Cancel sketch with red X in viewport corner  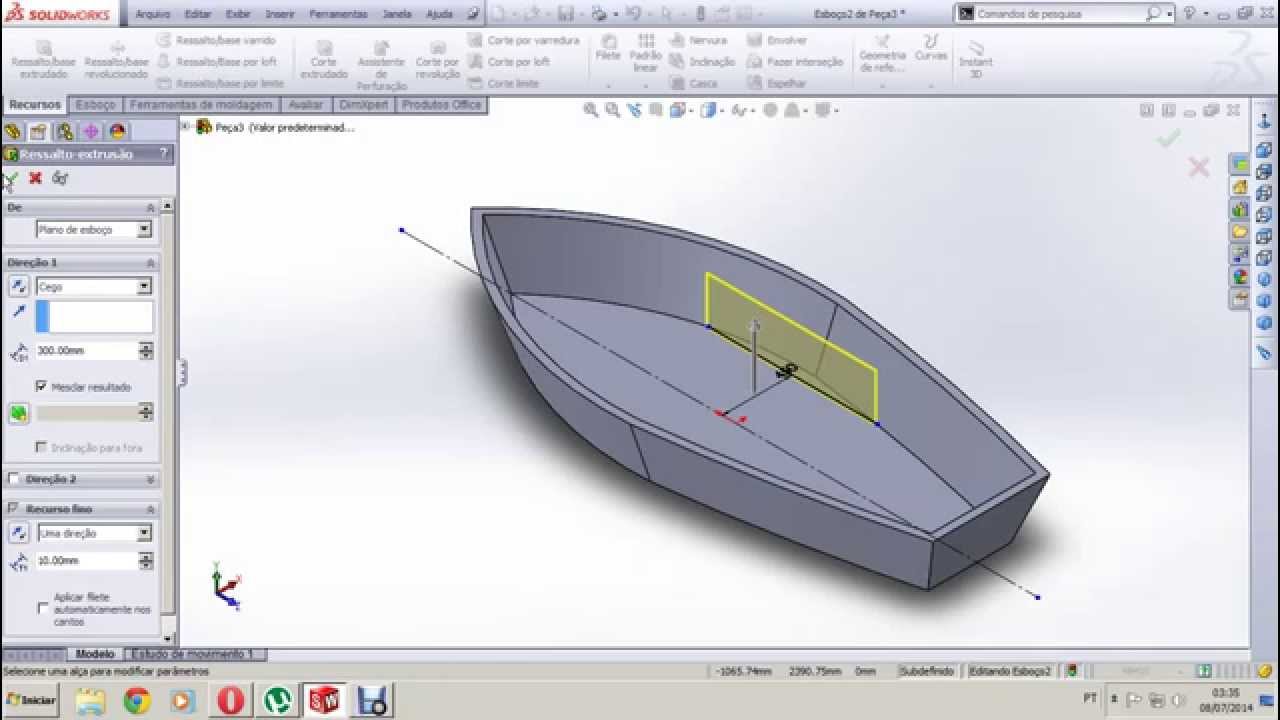pos(1198,167)
